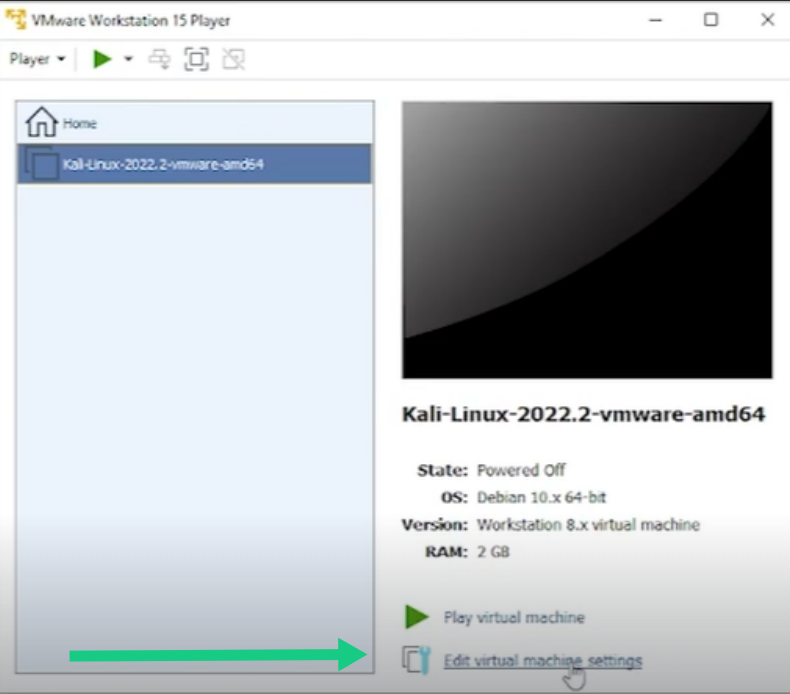Viewport: 790px width, 694px height.
Task: Click the Home house icon
Action: click(x=42, y=122)
